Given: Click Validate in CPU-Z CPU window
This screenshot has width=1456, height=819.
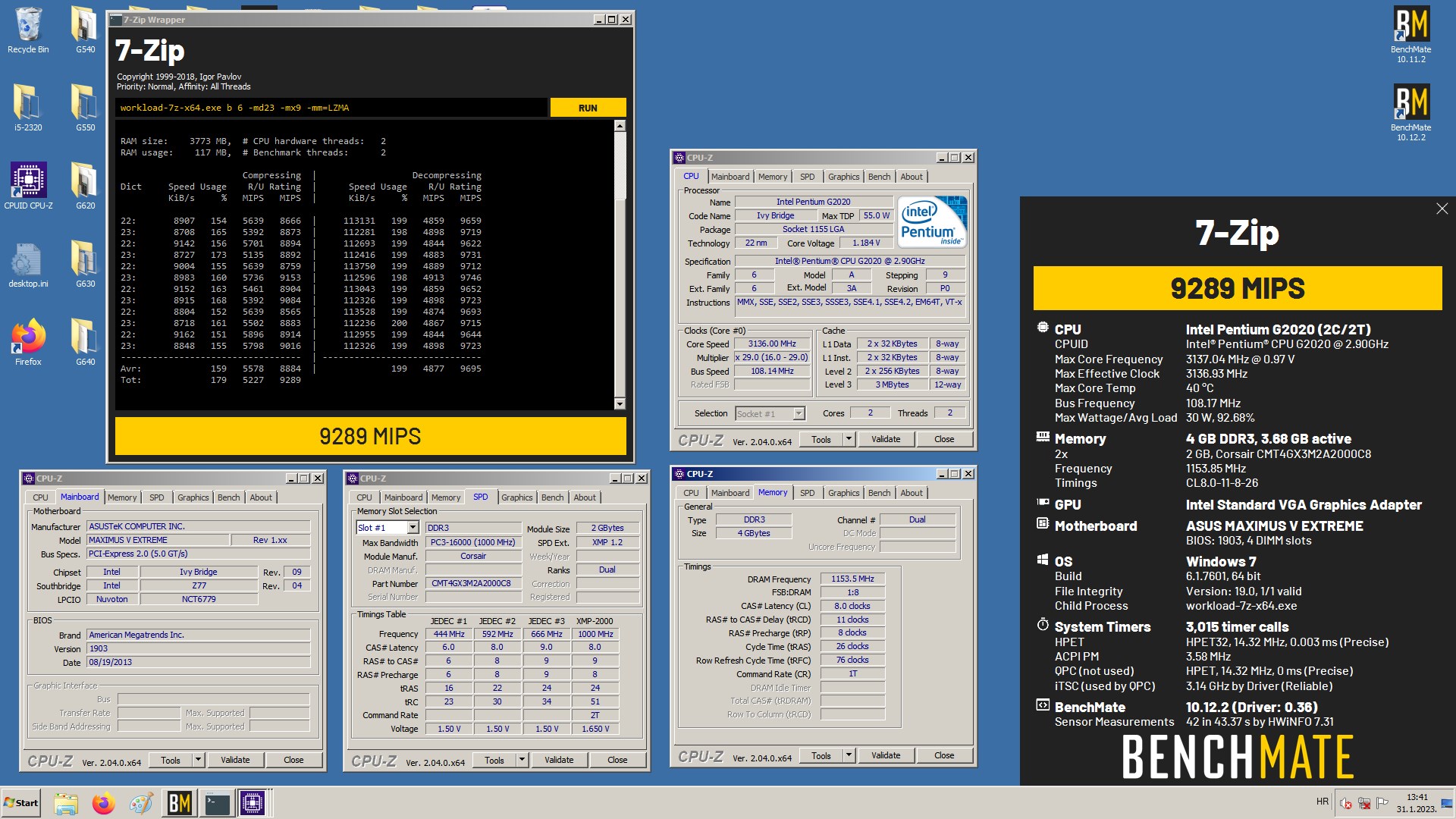Looking at the screenshot, I should tap(886, 439).
